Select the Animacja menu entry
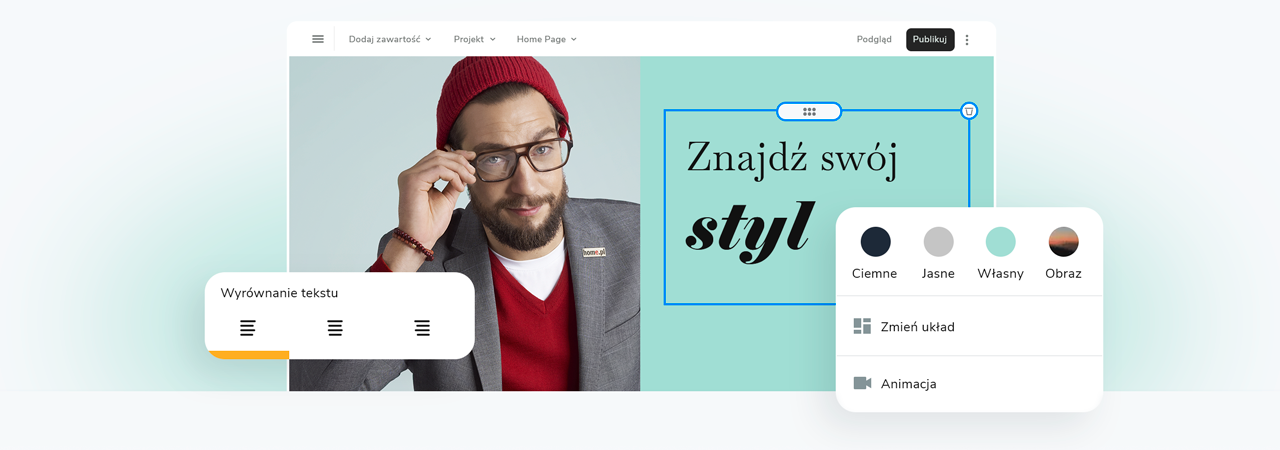The height and width of the screenshot is (450, 1280). [969, 383]
